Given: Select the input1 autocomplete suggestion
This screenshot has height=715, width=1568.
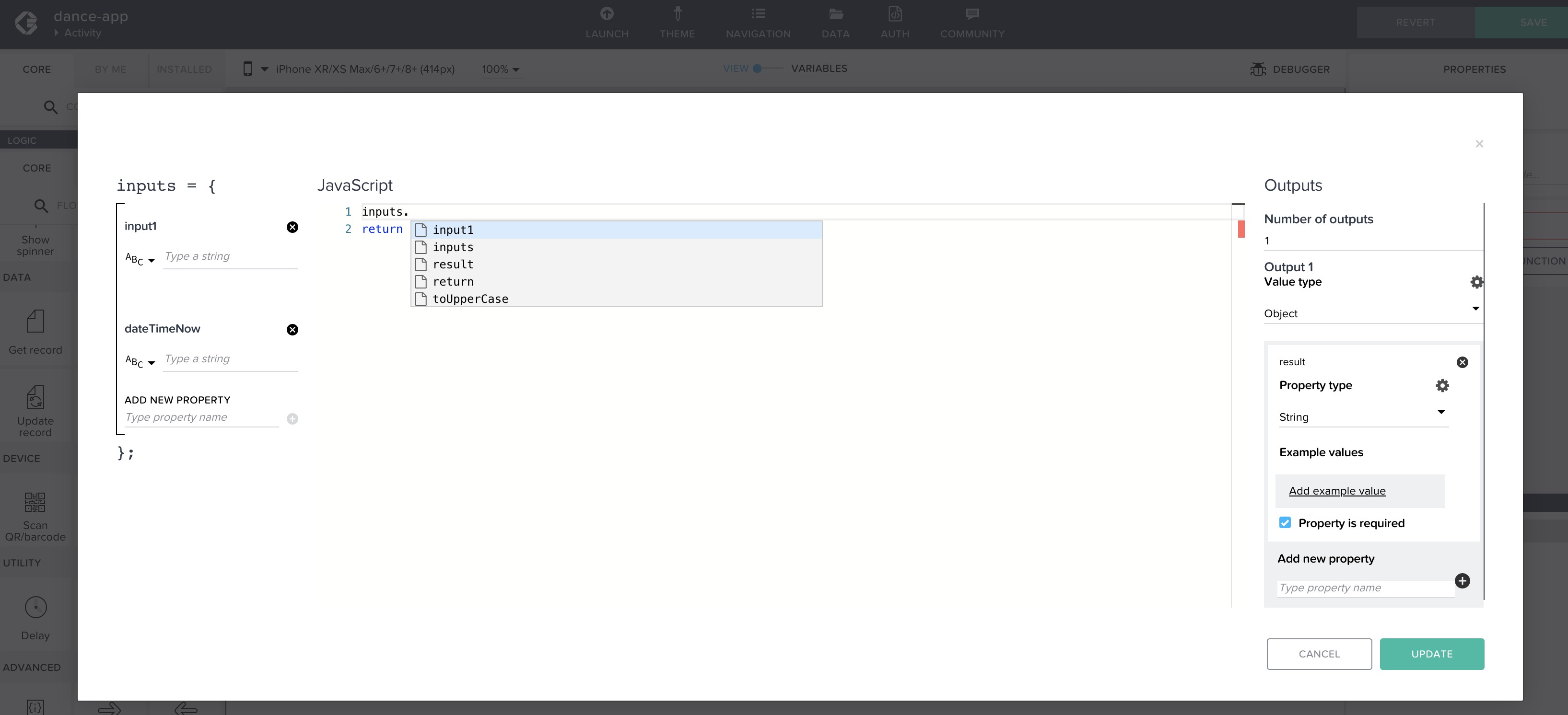Looking at the screenshot, I should (x=616, y=230).
